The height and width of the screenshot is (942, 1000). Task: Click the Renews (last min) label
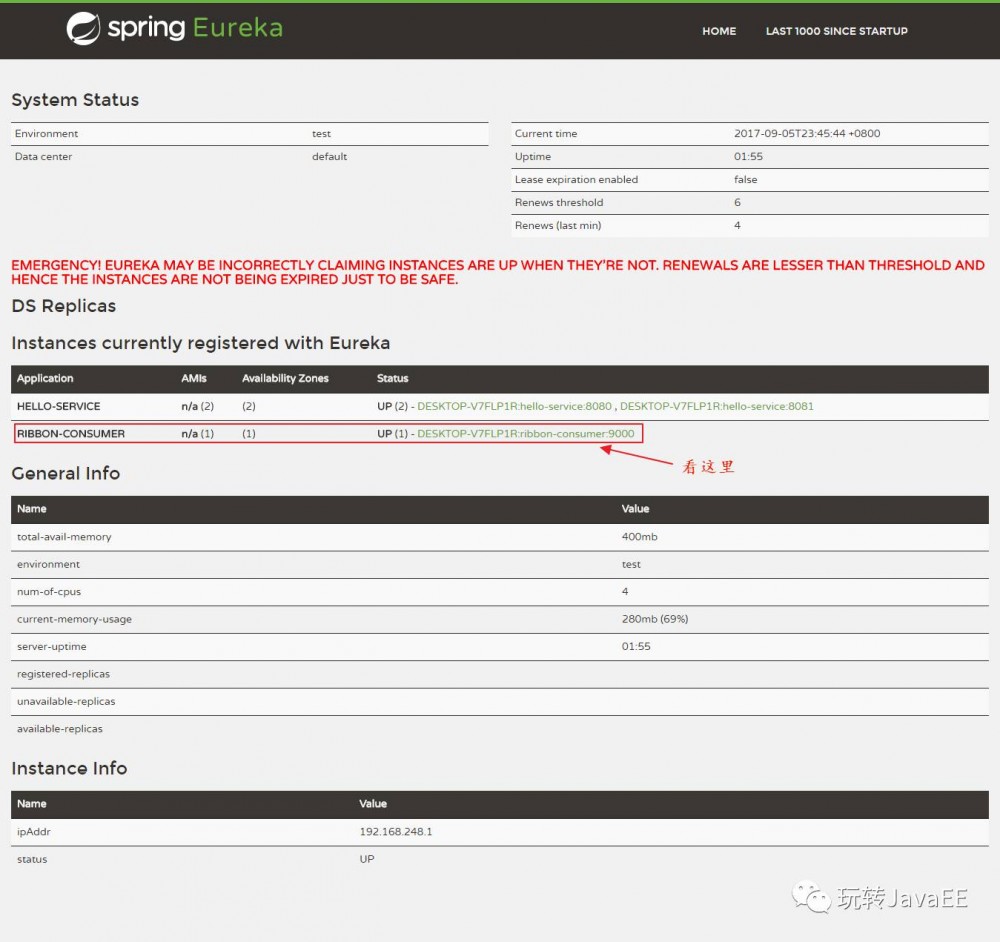(557, 225)
